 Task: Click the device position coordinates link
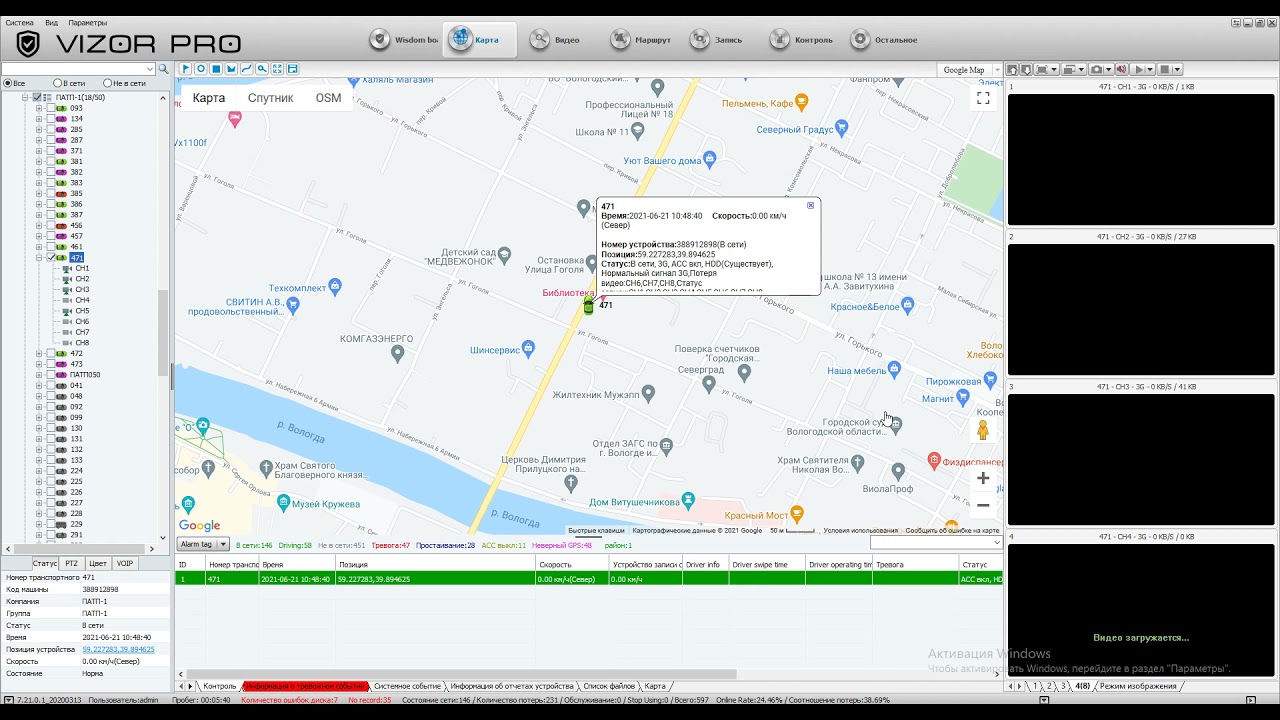[118, 649]
